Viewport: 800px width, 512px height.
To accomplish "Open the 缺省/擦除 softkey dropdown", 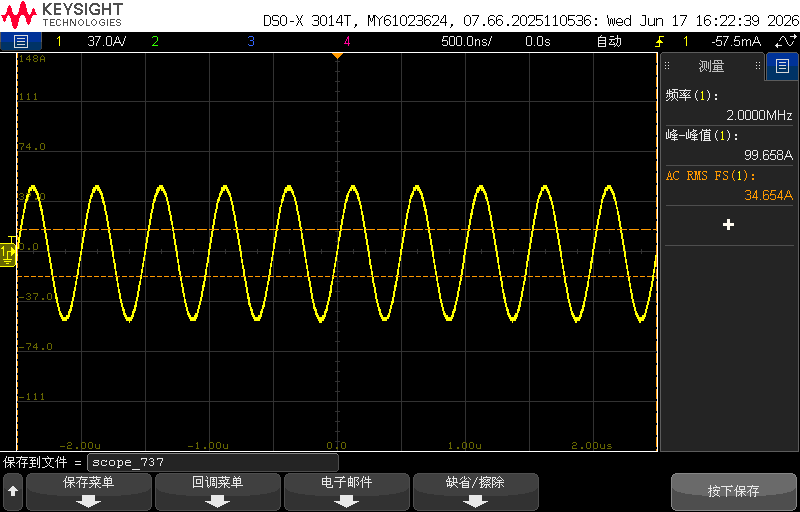I will [476, 492].
